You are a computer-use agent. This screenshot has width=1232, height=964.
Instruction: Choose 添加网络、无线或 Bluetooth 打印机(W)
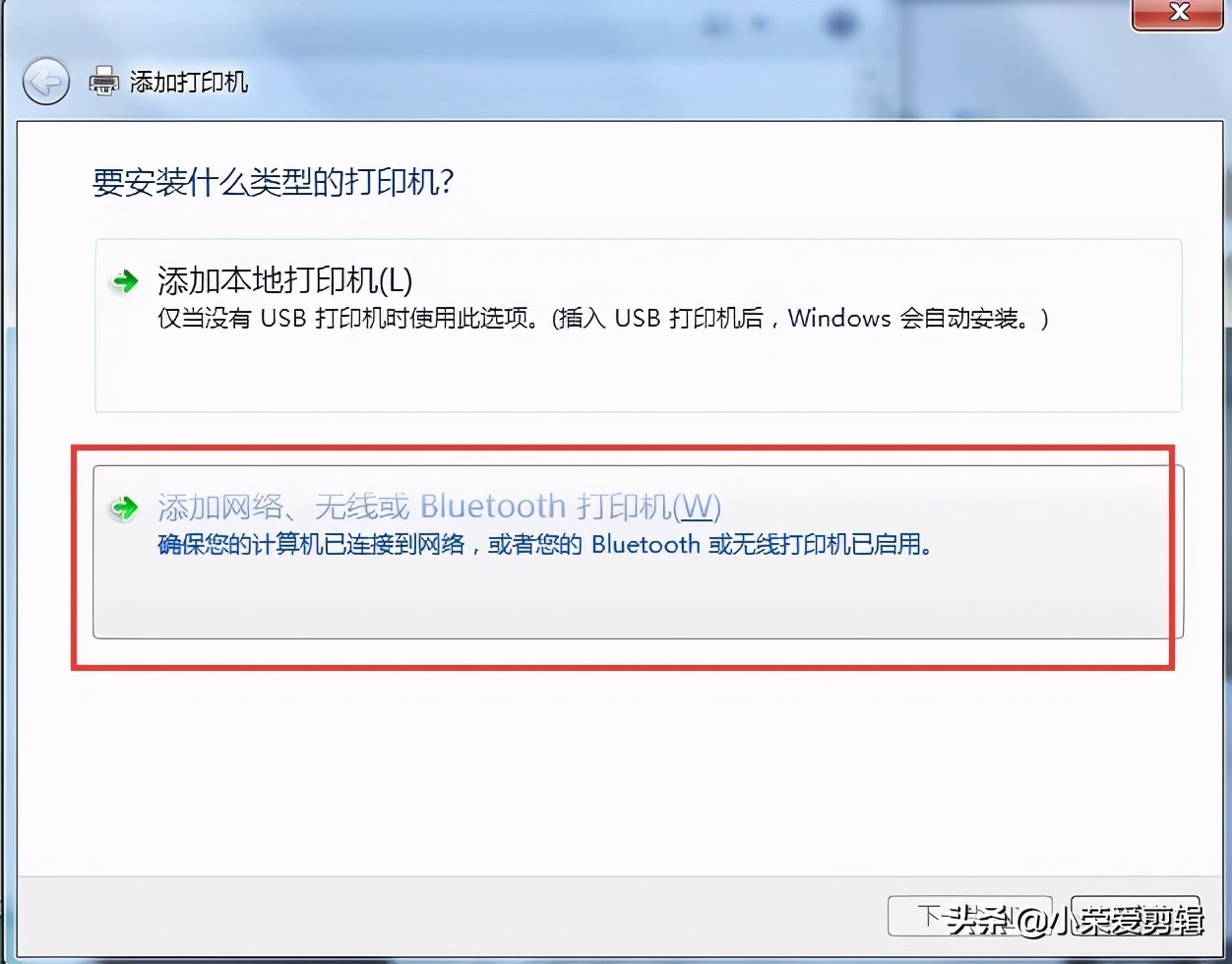pos(440,506)
